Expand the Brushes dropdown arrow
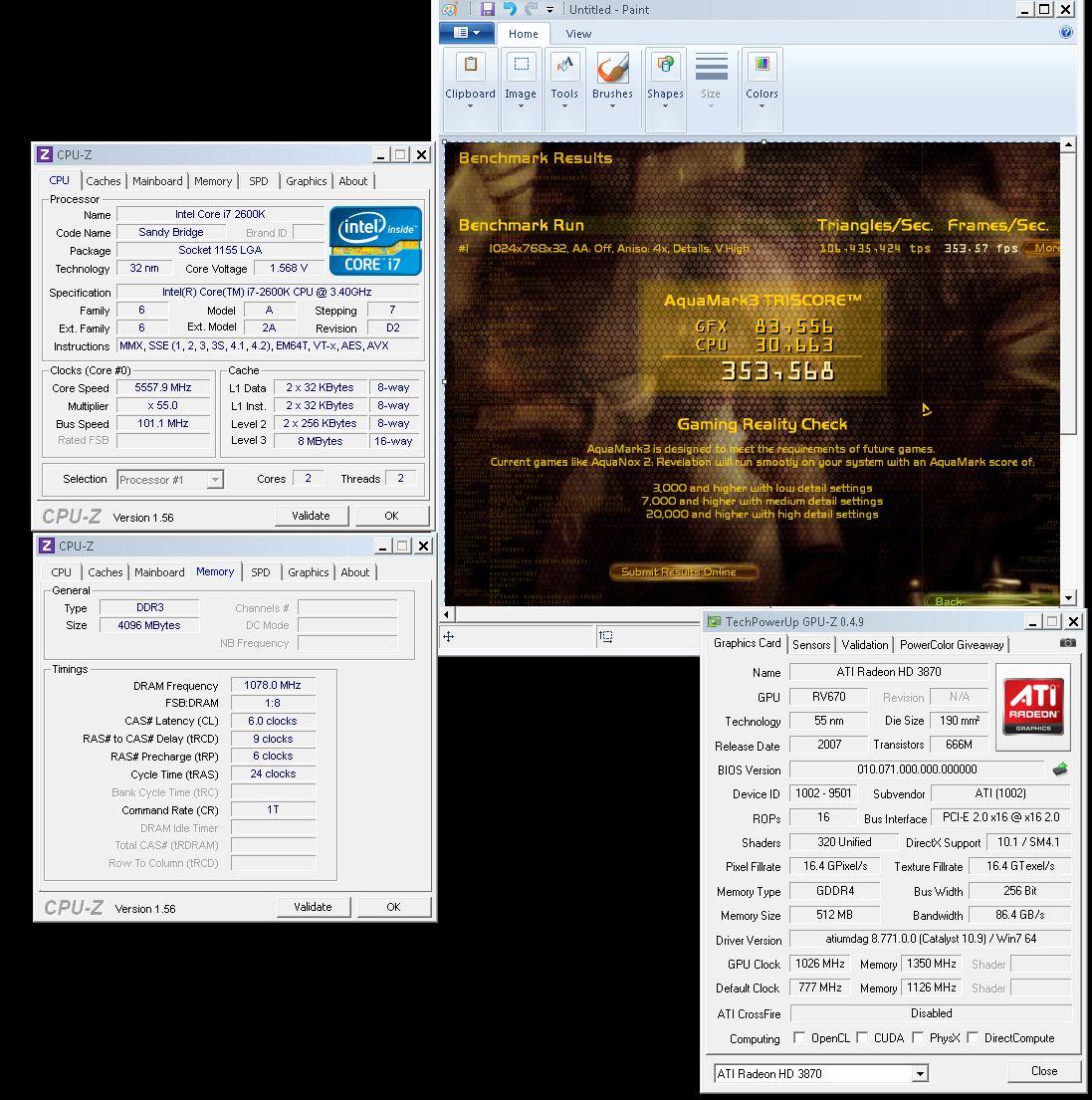This screenshot has width=1092, height=1100. tap(612, 107)
